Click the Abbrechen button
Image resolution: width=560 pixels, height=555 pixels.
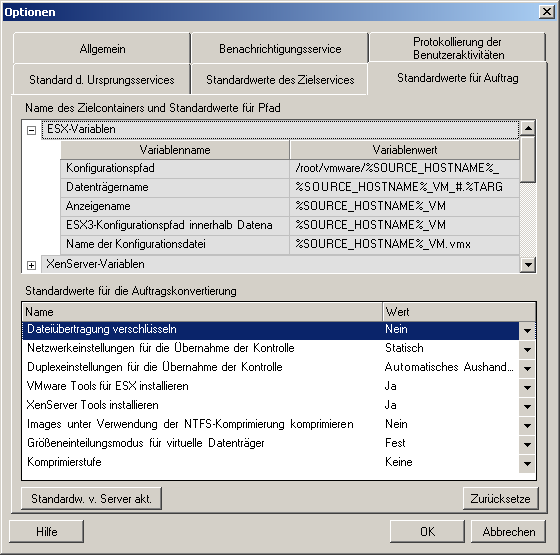click(x=509, y=531)
